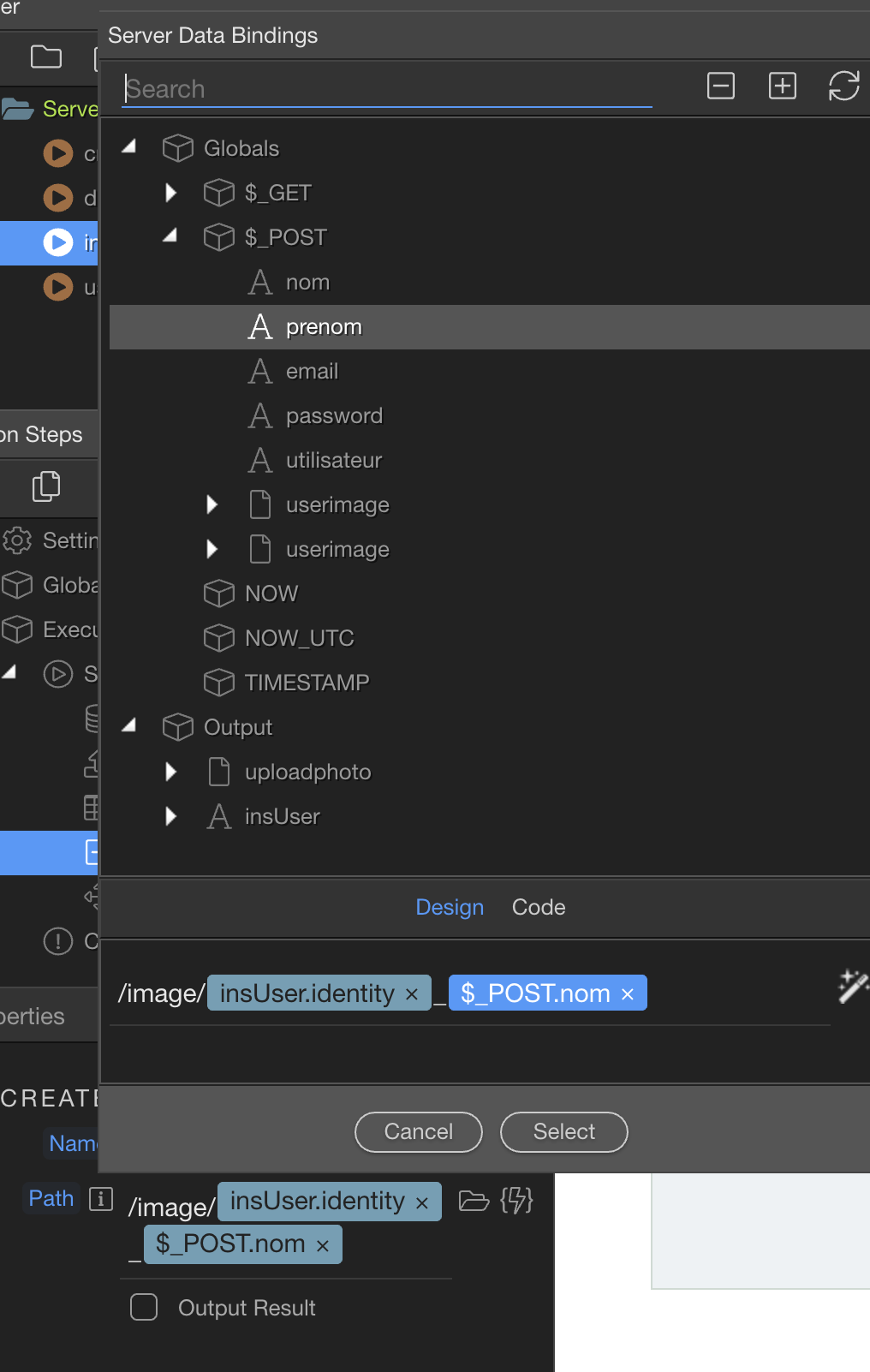Expand the $_GET node
Image resolution: width=870 pixels, height=1372 pixels.
(170, 193)
